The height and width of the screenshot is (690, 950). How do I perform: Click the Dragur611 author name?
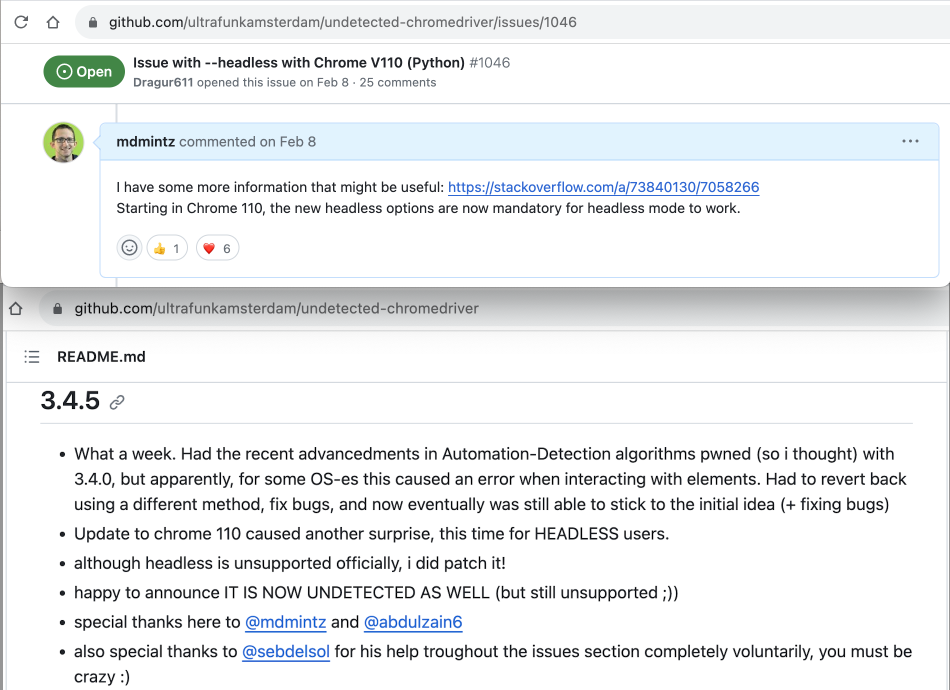click(x=163, y=82)
